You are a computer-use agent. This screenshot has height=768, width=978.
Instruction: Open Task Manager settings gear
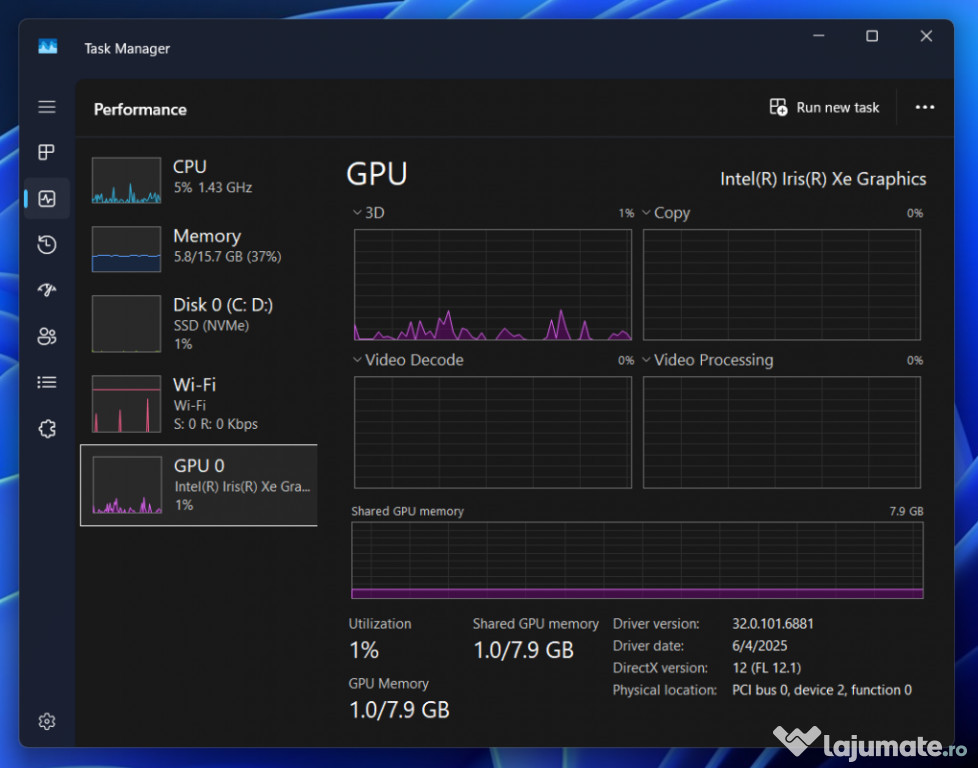tap(47, 721)
